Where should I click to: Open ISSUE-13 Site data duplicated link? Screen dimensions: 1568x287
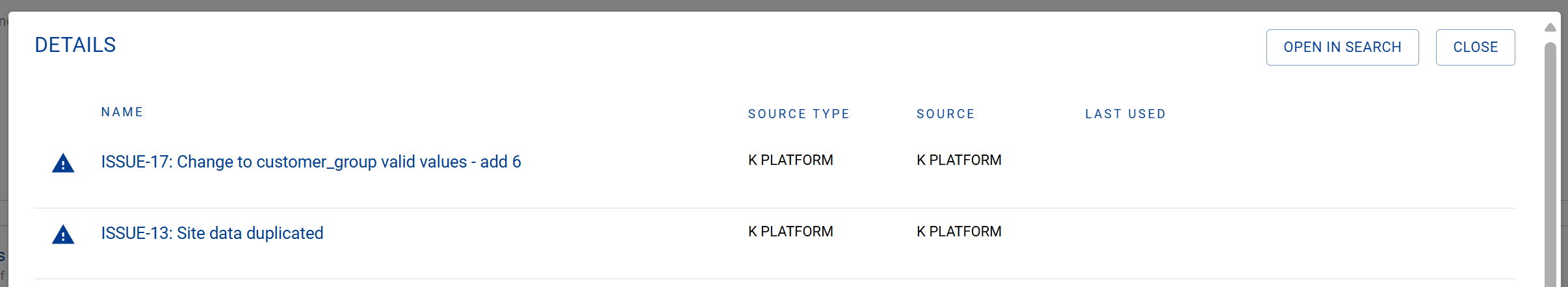click(212, 233)
